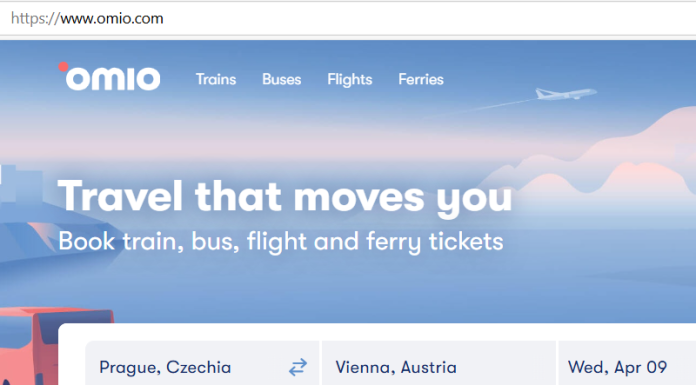Click the white search card's top edge
This screenshot has height=385, width=696.
coord(377,325)
